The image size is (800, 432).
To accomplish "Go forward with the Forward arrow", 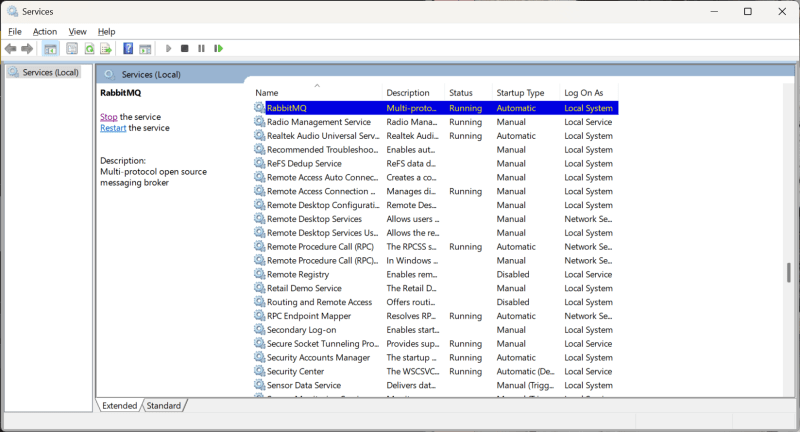I will pos(27,48).
